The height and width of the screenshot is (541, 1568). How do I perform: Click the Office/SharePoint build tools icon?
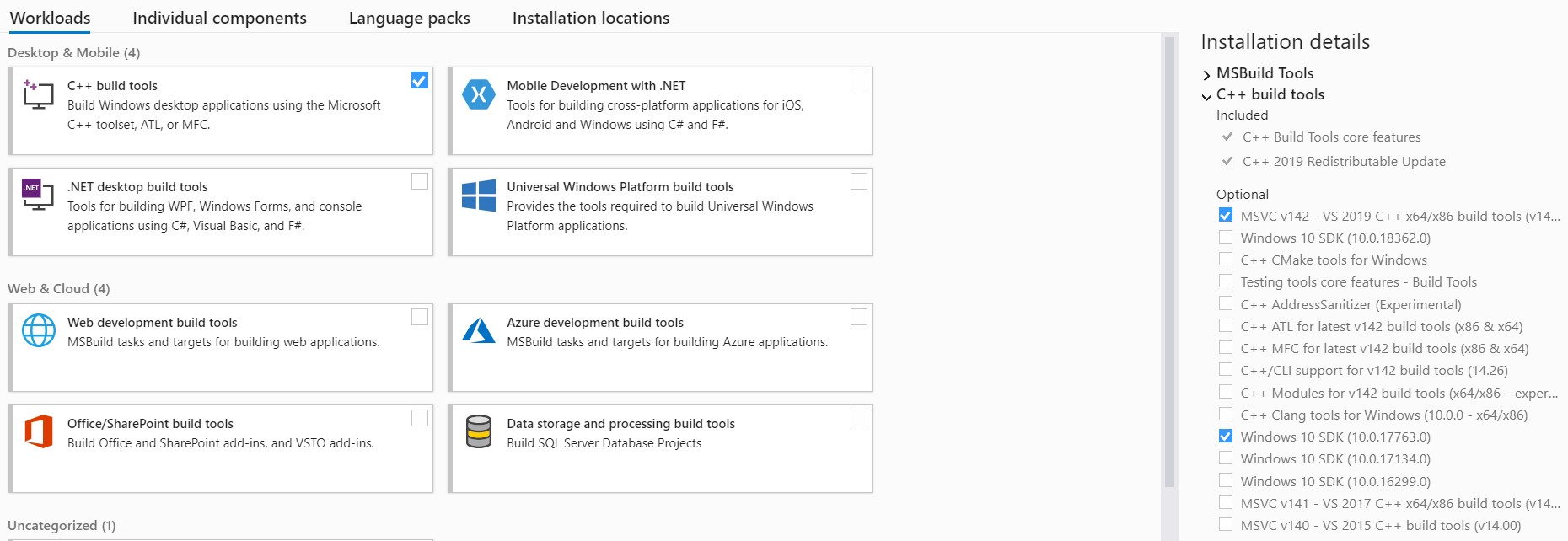tap(39, 431)
